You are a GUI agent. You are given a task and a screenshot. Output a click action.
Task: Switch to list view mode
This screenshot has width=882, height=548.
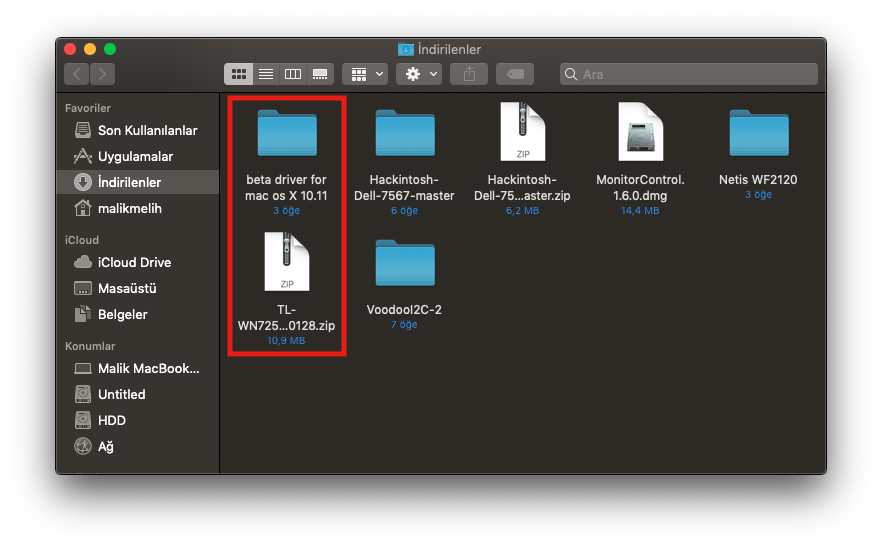pos(266,74)
